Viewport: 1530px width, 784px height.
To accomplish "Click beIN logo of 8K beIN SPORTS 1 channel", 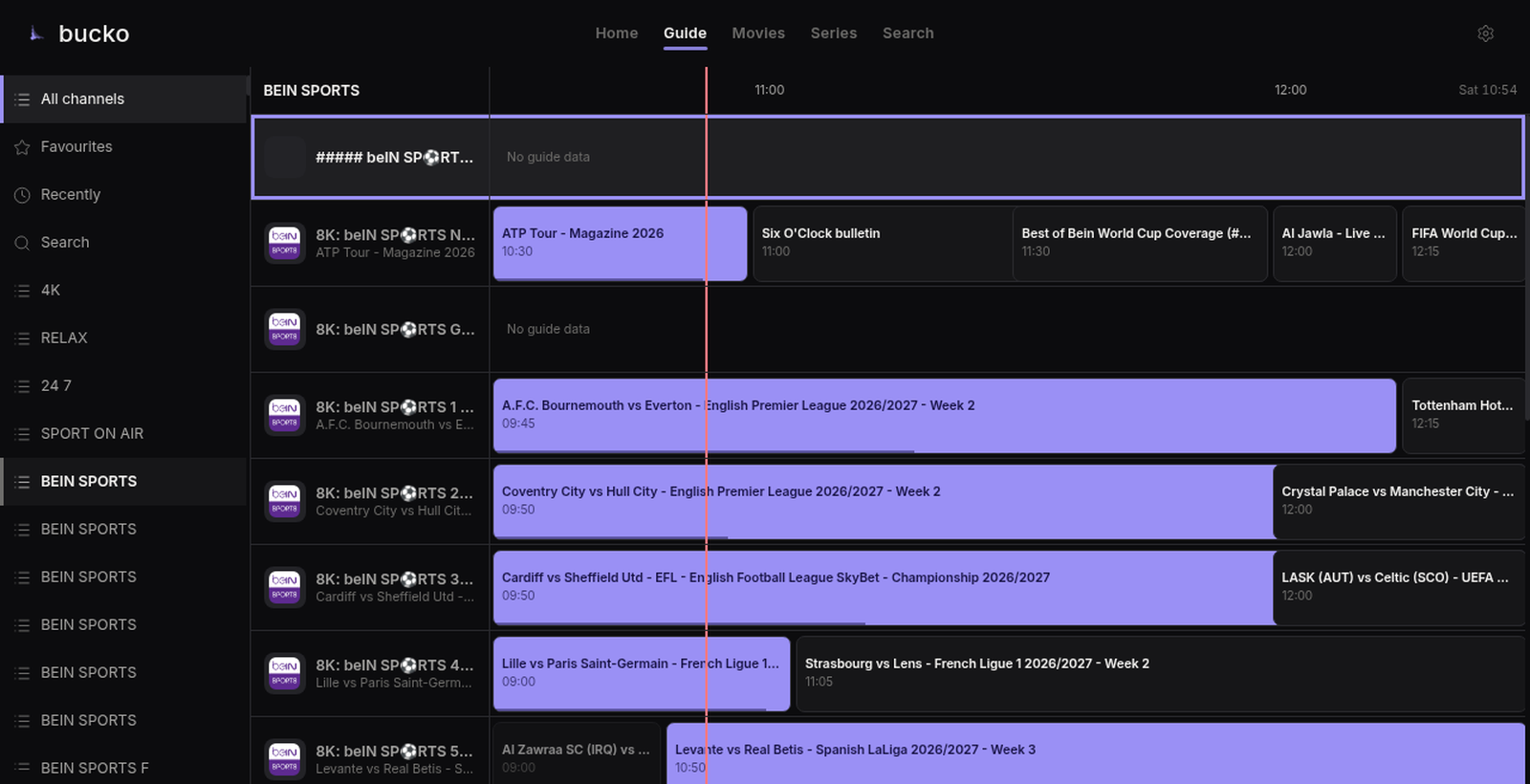I will pyautogui.click(x=284, y=415).
